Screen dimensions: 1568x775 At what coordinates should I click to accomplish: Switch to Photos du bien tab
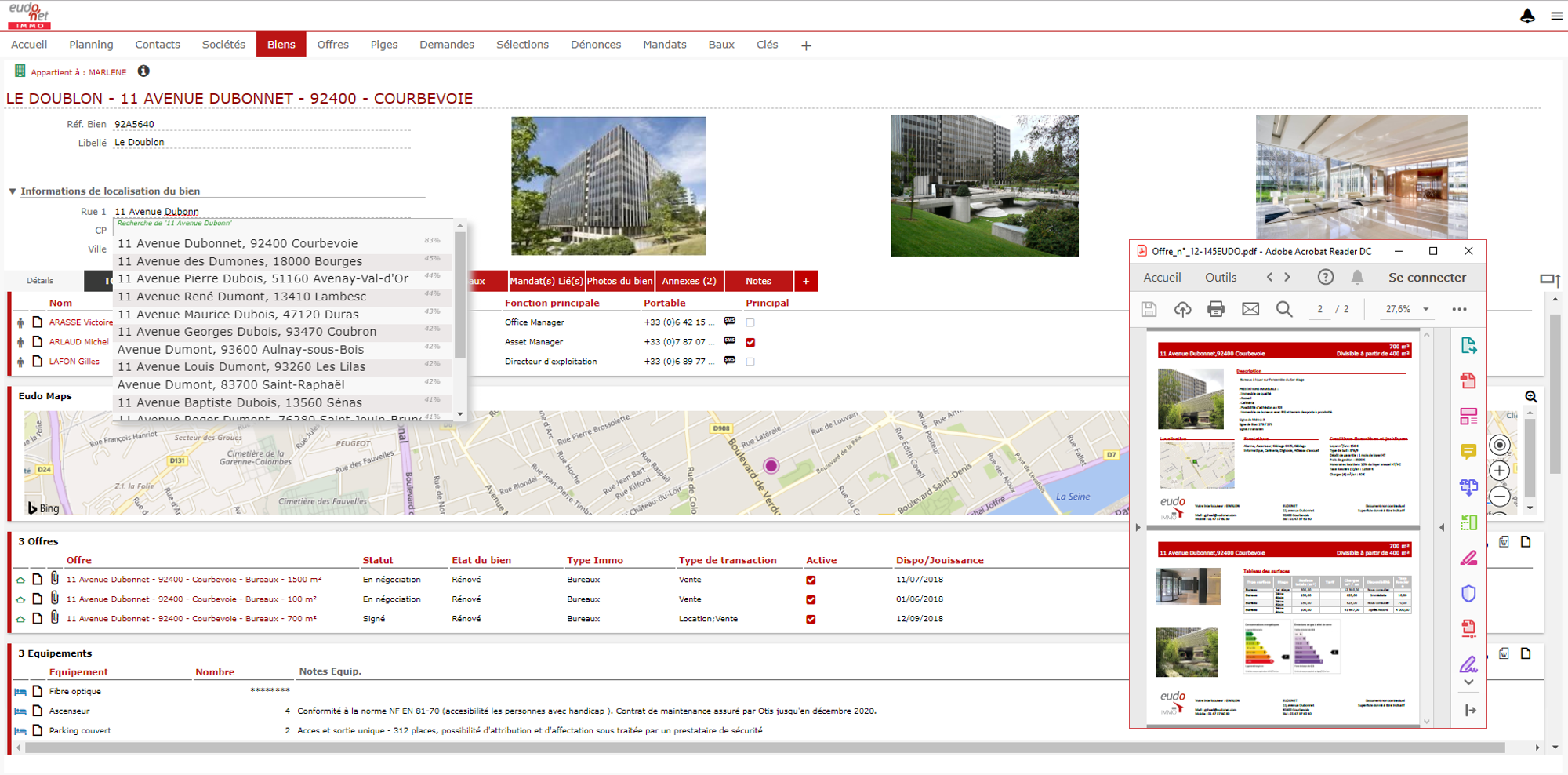(x=619, y=281)
